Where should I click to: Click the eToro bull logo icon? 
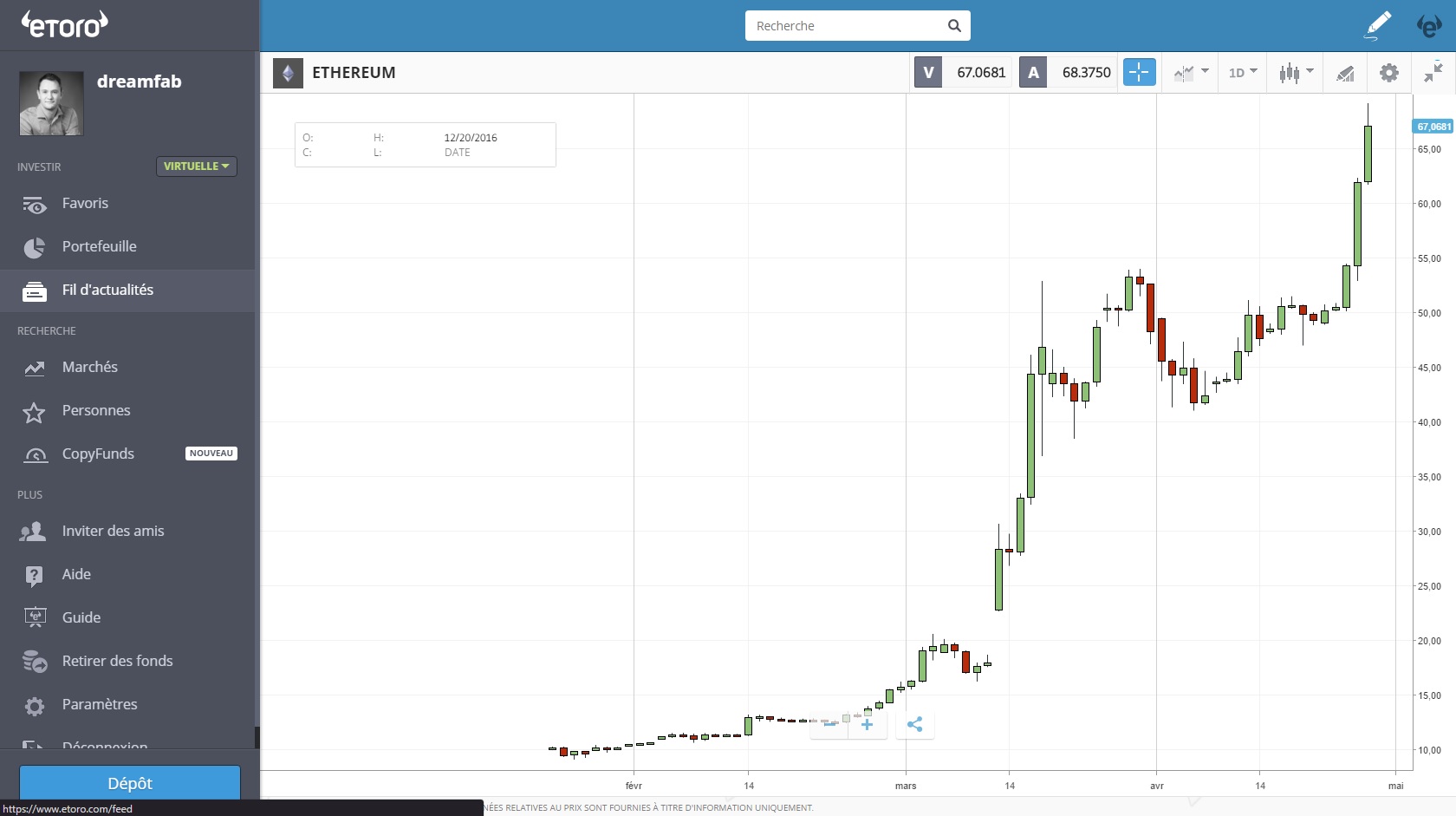pos(1429,26)
